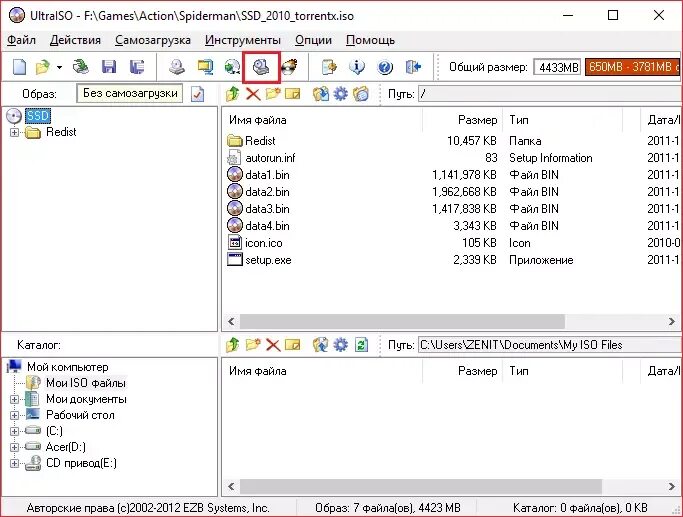Viewport: 683px width, 517px height.
Task: Delete the selection with the image red X
Action: pos(253,94)
